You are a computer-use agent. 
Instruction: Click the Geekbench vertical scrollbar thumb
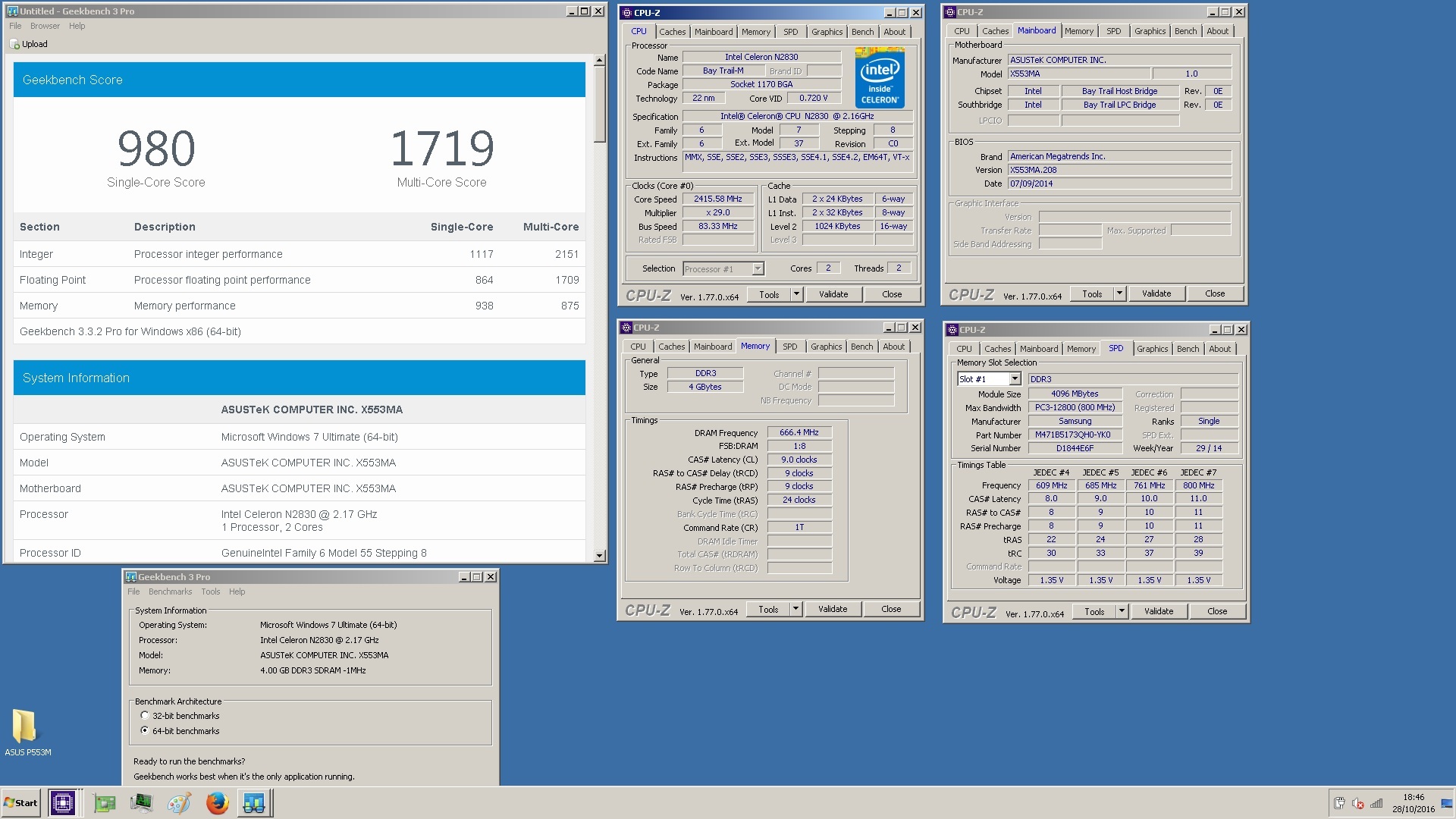point(600,104)
